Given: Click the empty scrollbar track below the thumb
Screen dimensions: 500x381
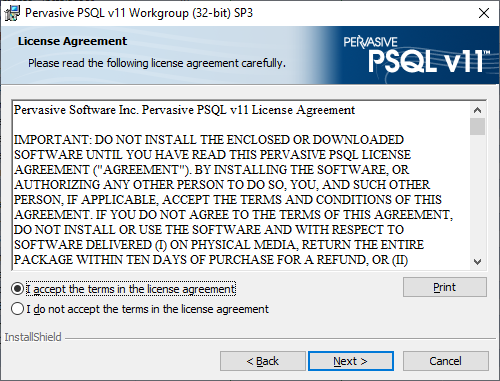Looking at the screenshot, I should coord(477,194).
